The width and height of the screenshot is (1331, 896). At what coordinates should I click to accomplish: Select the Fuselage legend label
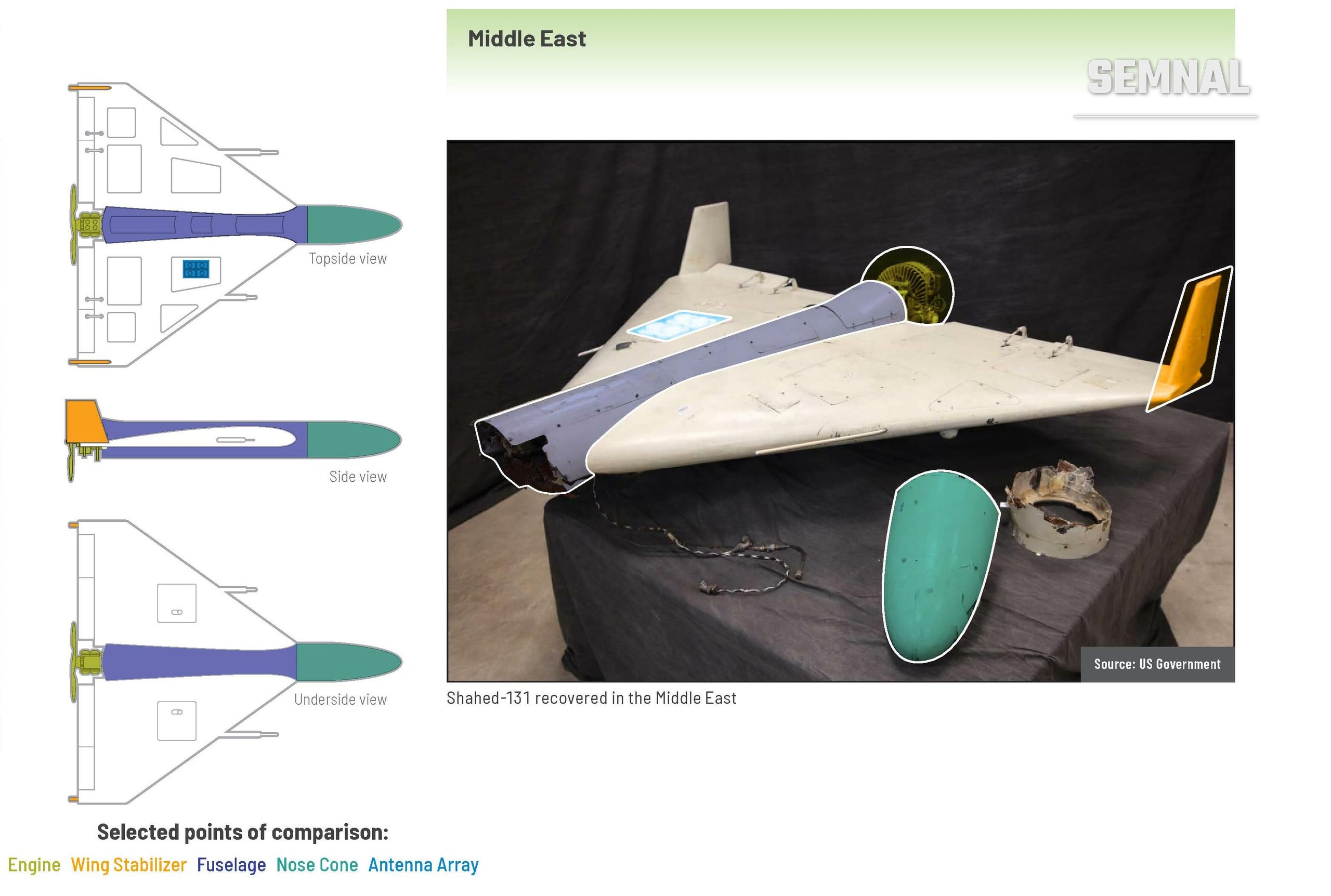click(x=231, y=865)
